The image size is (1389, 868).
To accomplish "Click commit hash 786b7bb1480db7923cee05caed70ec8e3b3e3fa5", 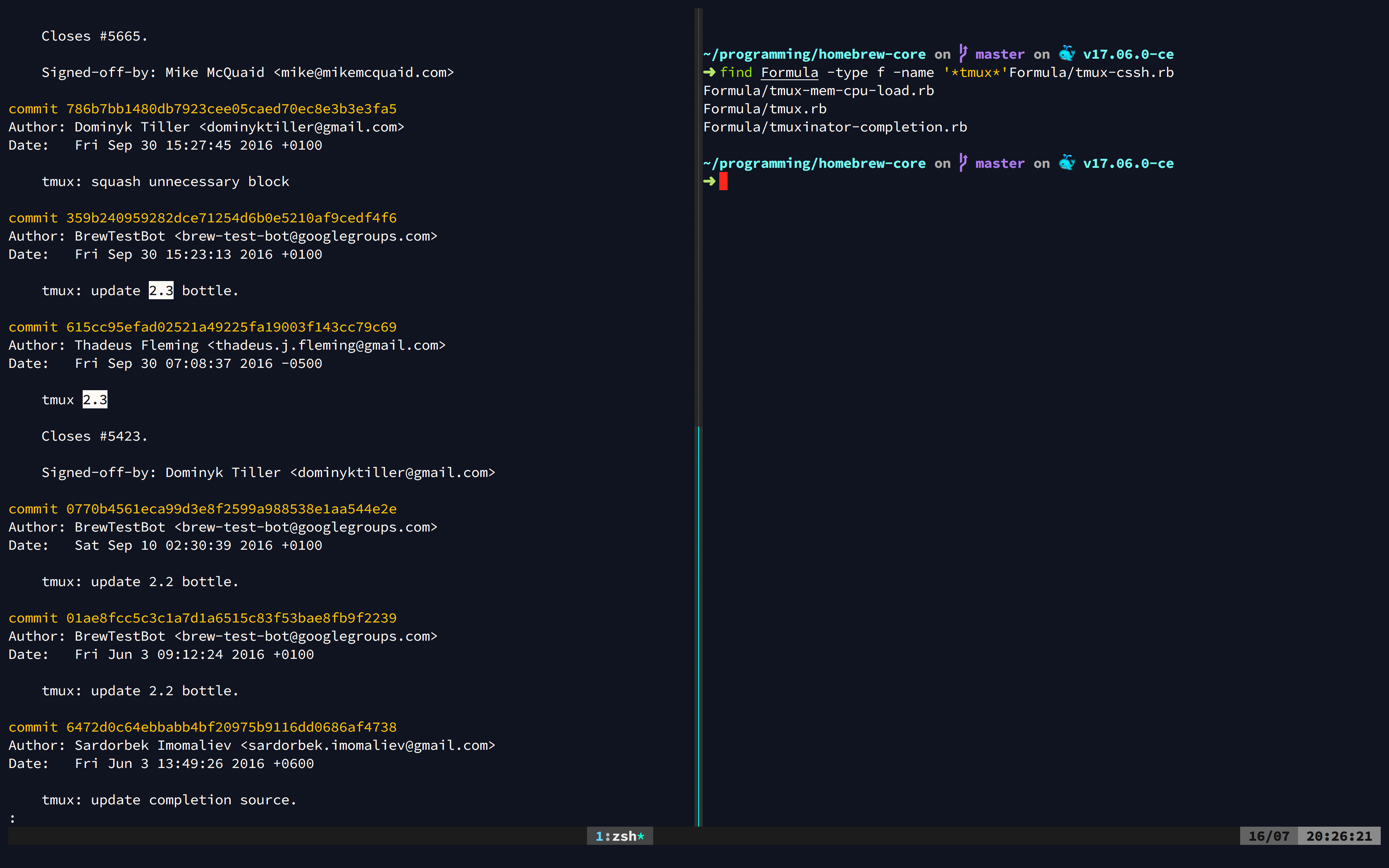I will coord(231,108).
